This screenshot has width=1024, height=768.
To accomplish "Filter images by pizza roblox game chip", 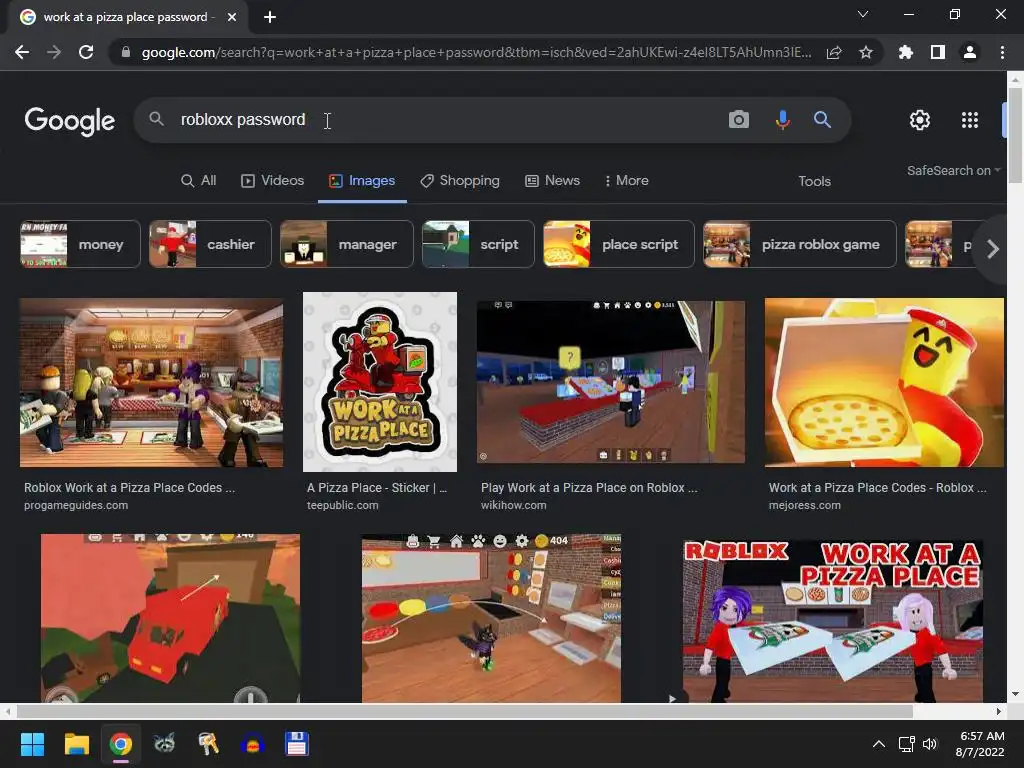I will click(799, 244).
